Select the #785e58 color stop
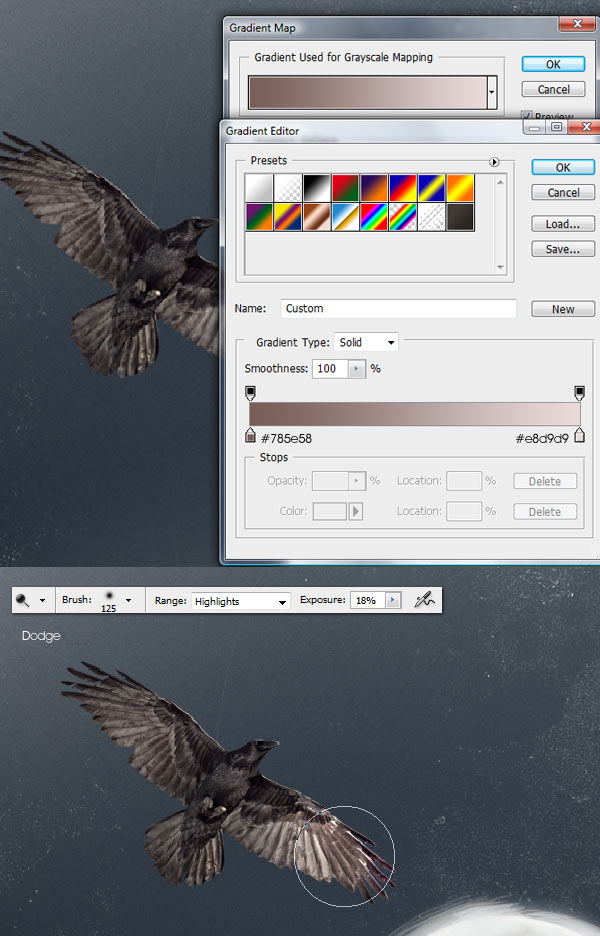Viewport: 600px width, 936px height. (251, 435)
